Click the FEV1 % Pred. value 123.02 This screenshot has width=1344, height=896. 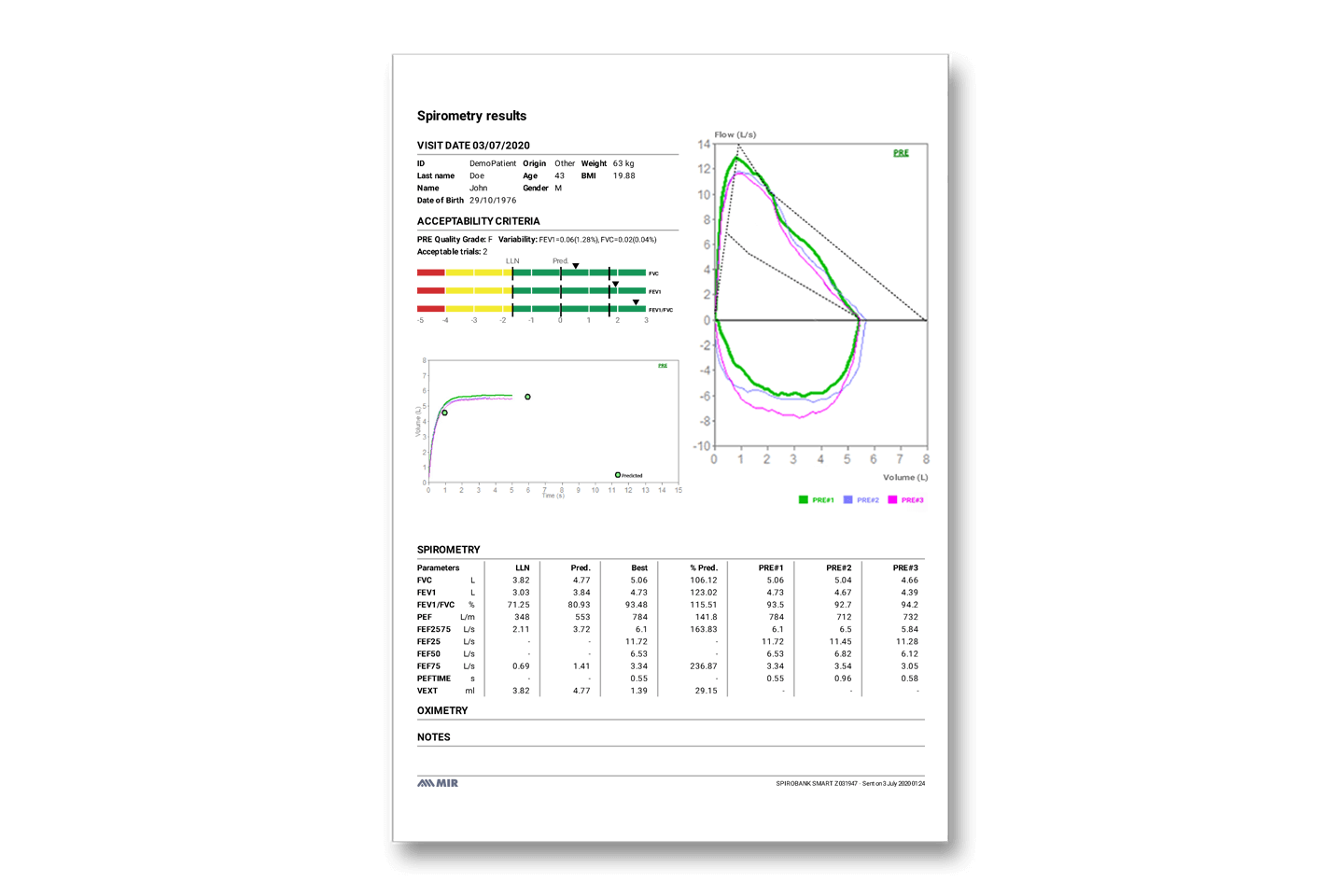(x=704, y=592)
